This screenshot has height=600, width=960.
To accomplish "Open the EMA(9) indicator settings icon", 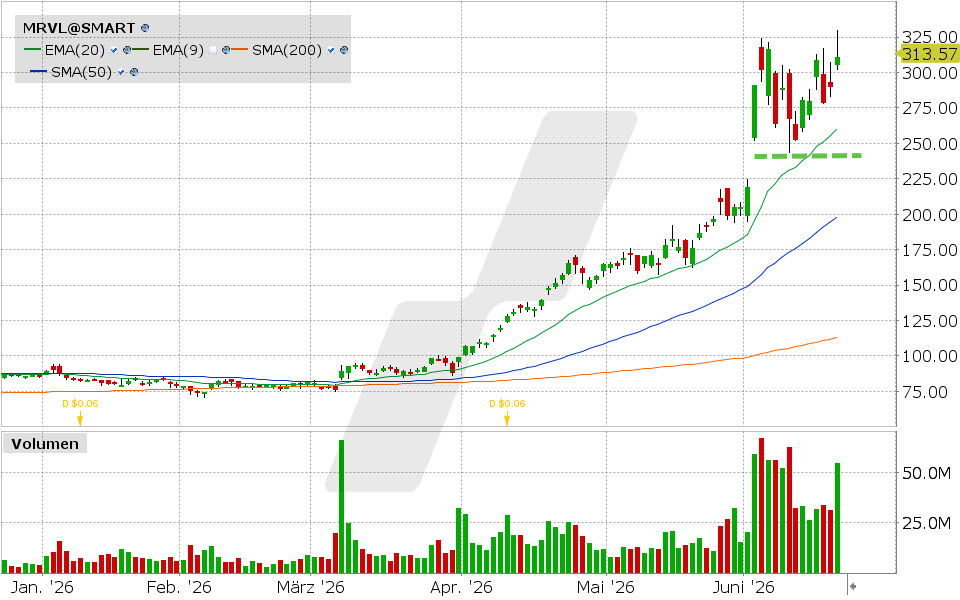I will point(226,50).
